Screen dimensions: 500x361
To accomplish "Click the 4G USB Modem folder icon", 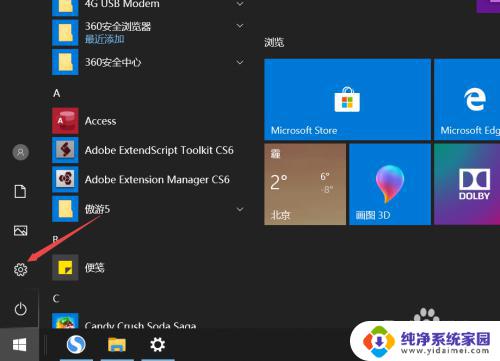I will point(65,7).
